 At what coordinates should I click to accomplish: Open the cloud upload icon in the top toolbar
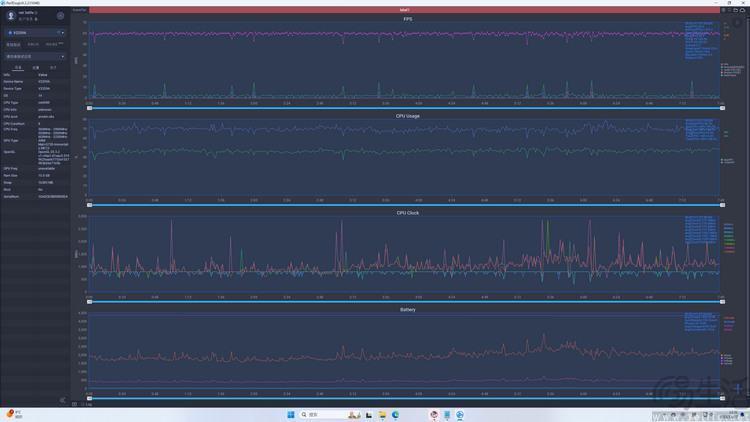[742, 10]
